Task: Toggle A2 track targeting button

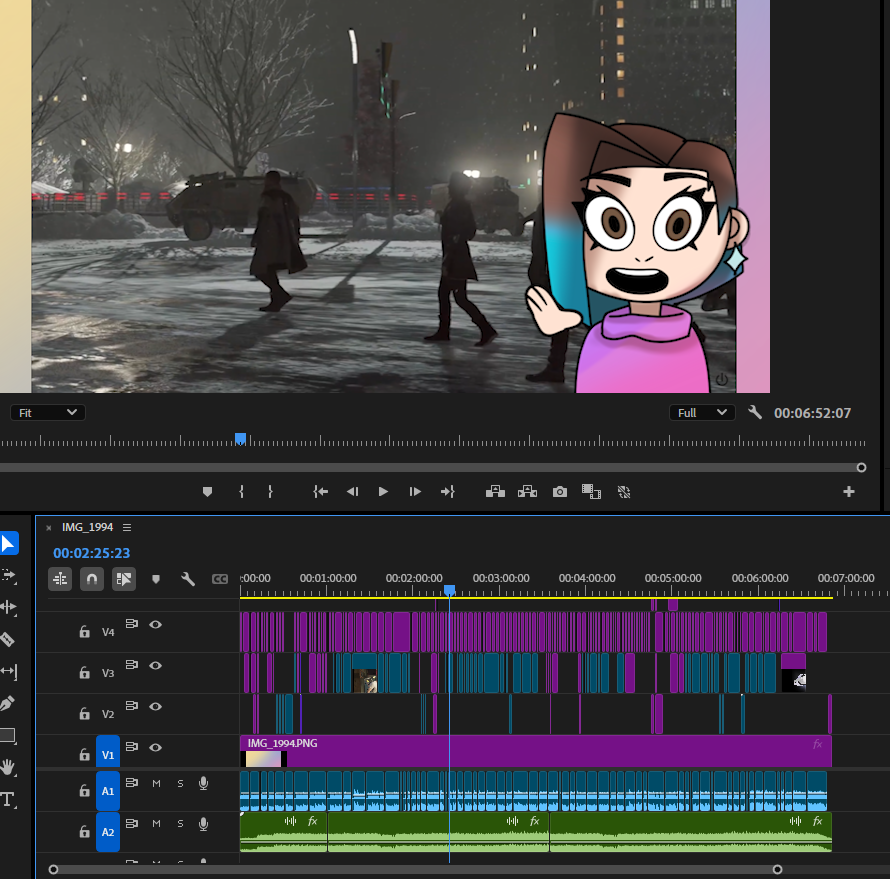Action: pos(108,832)
